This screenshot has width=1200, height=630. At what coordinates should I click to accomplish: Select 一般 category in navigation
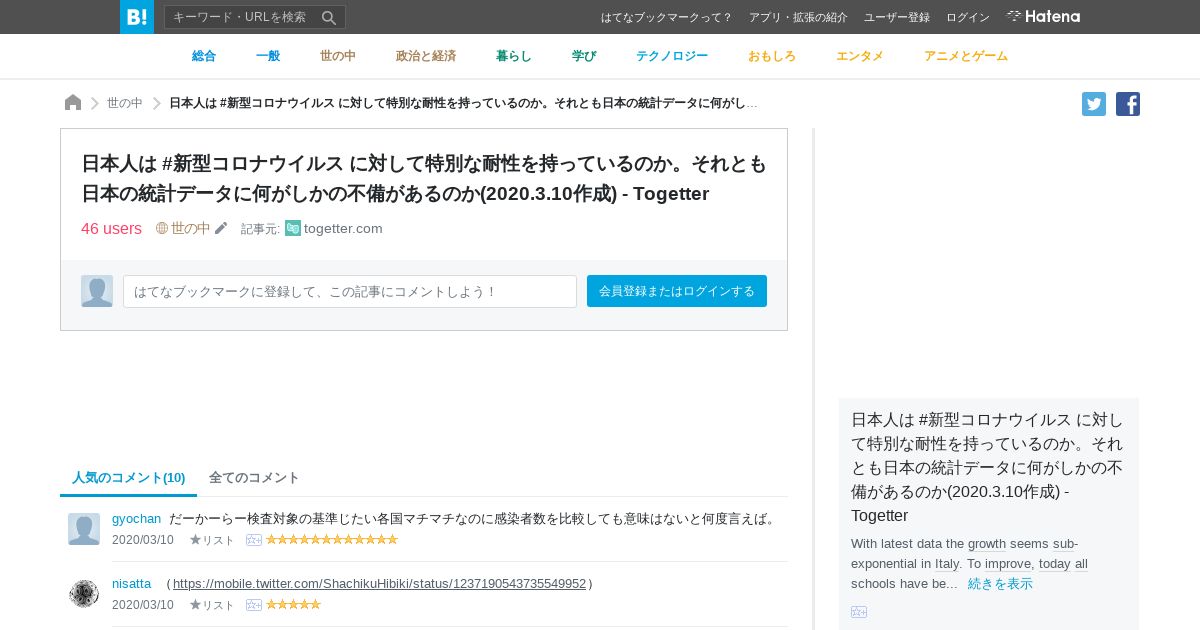coord(268,56)
